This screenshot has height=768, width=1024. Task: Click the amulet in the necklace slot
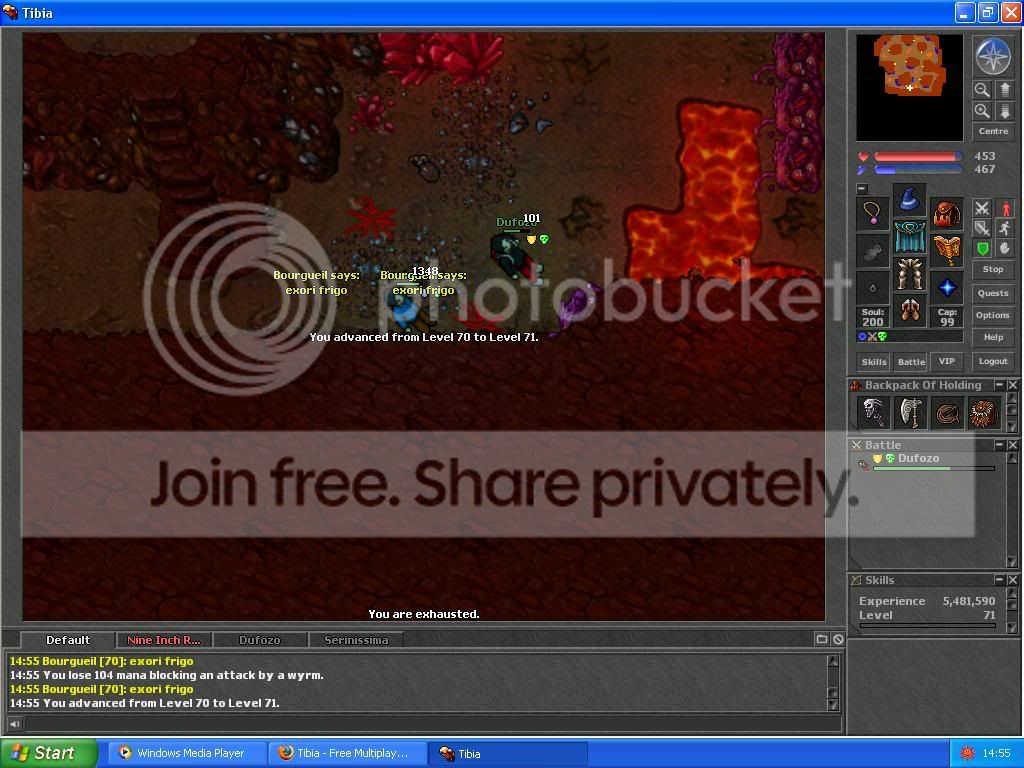click(873, 214)
